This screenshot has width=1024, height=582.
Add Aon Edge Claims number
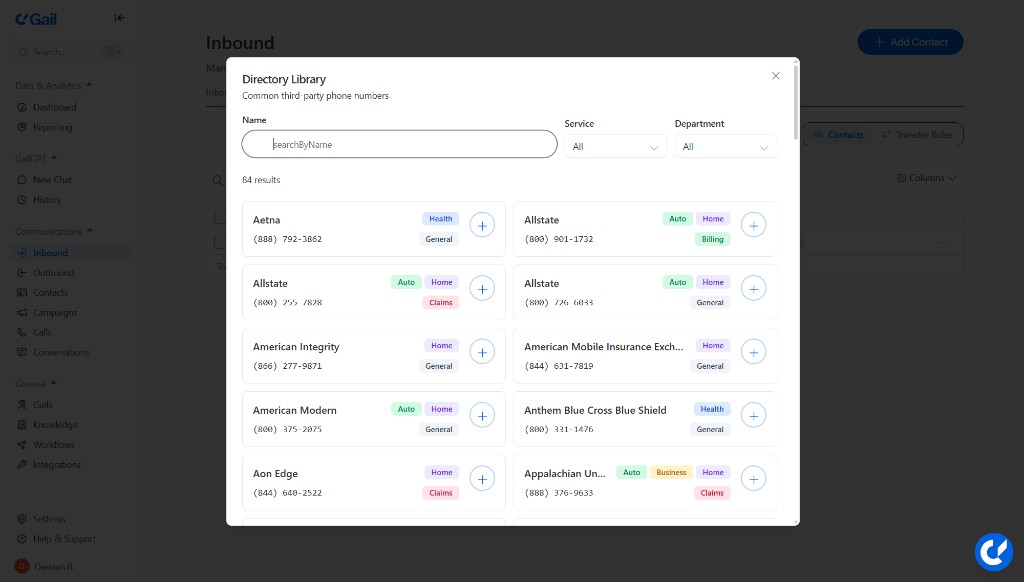click(482, 479)
